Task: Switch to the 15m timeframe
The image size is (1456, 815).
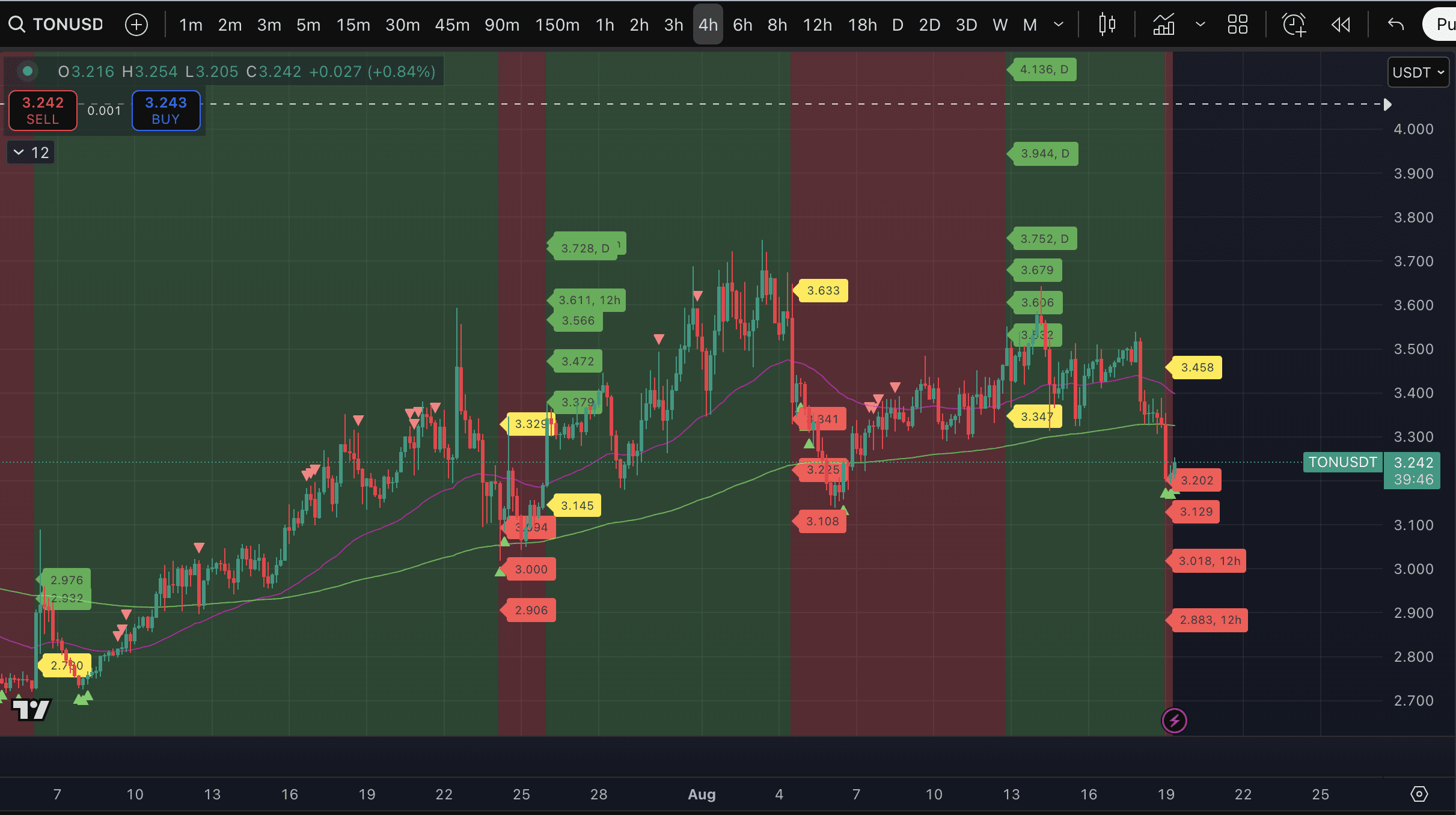Action: 353,25
